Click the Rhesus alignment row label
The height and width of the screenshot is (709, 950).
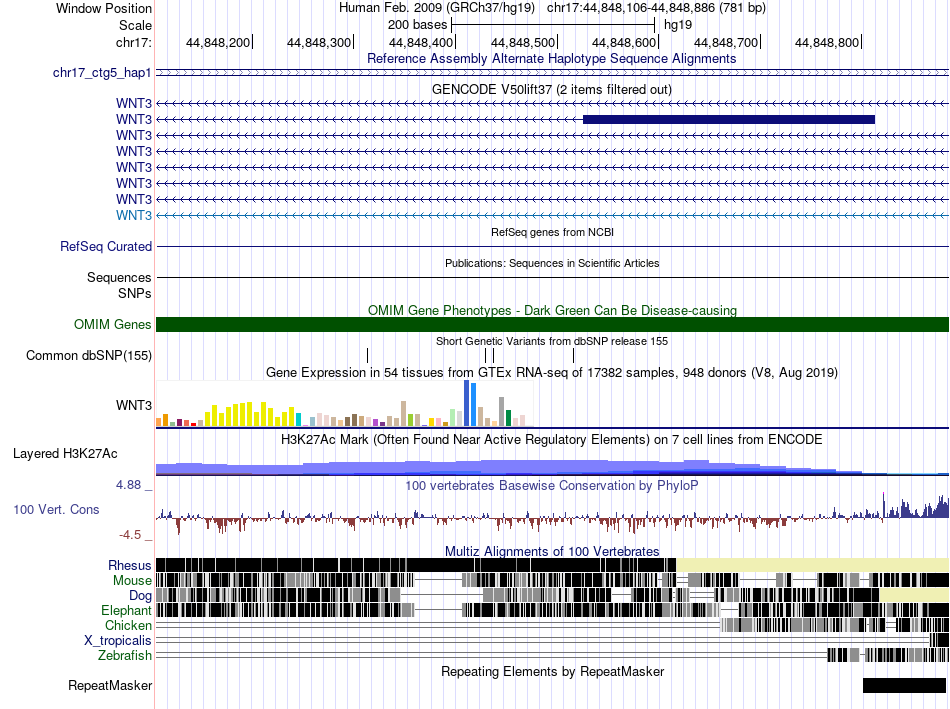tap(130, 565)
